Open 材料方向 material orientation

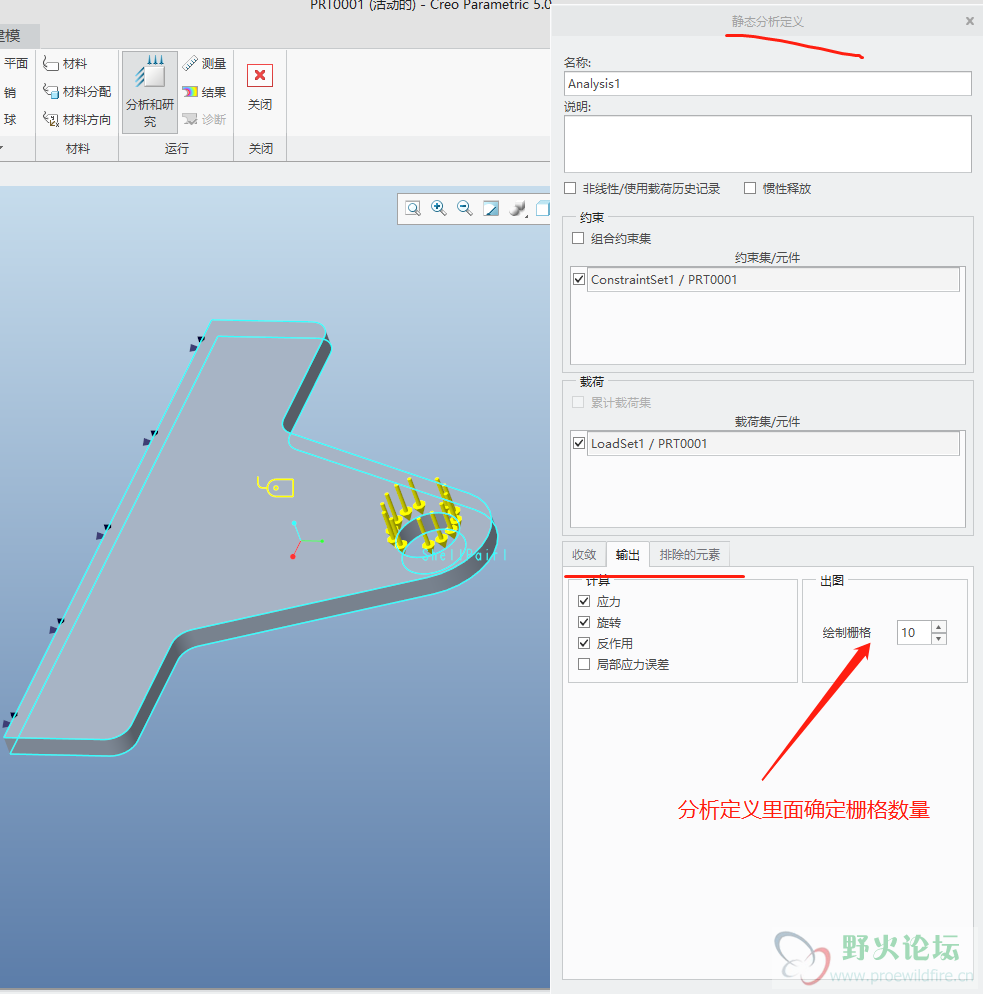(77, 119)
